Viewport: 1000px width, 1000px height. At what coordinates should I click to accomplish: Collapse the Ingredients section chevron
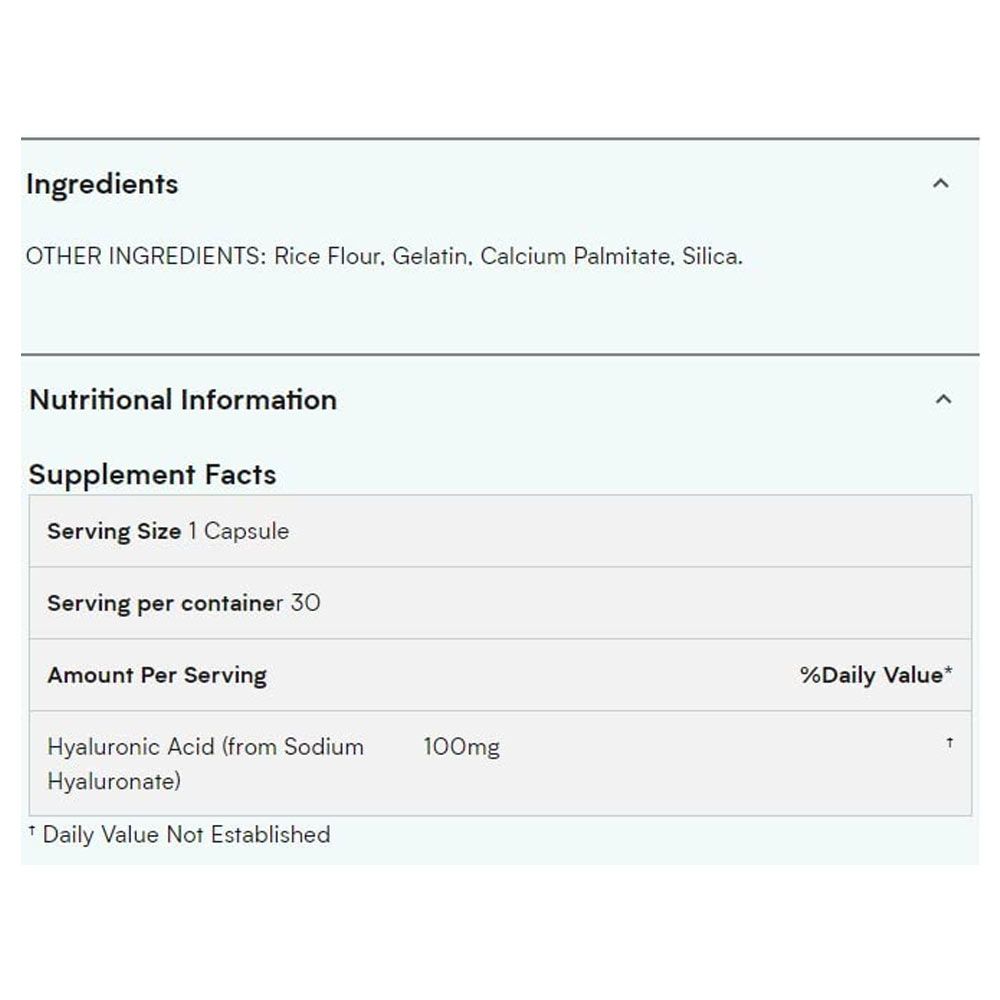tap(941, 184)
